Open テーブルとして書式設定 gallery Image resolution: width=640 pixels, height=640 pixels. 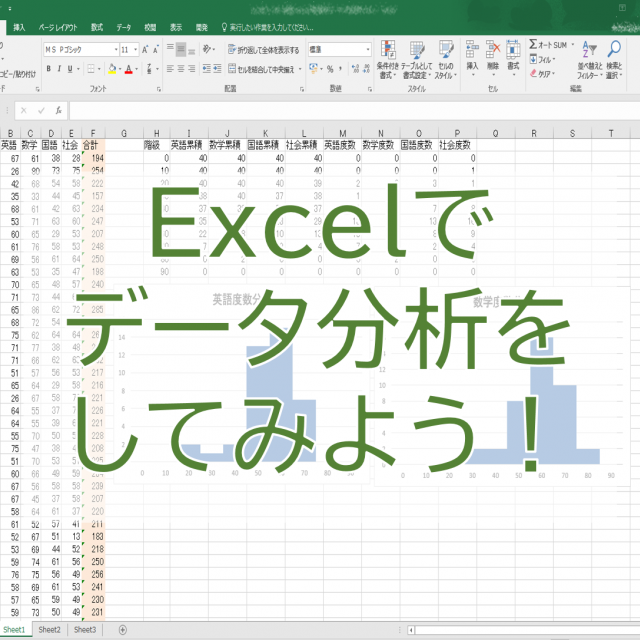(x=416, y=60)
